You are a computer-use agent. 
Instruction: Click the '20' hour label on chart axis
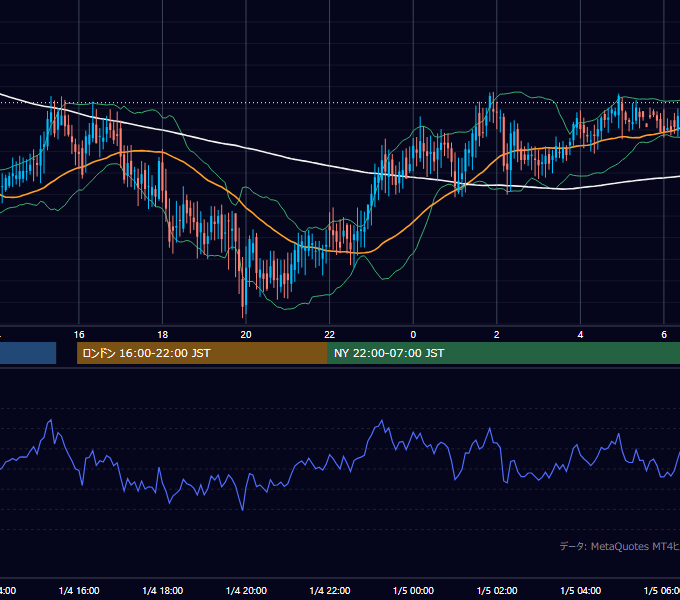[x=246, y=335]
